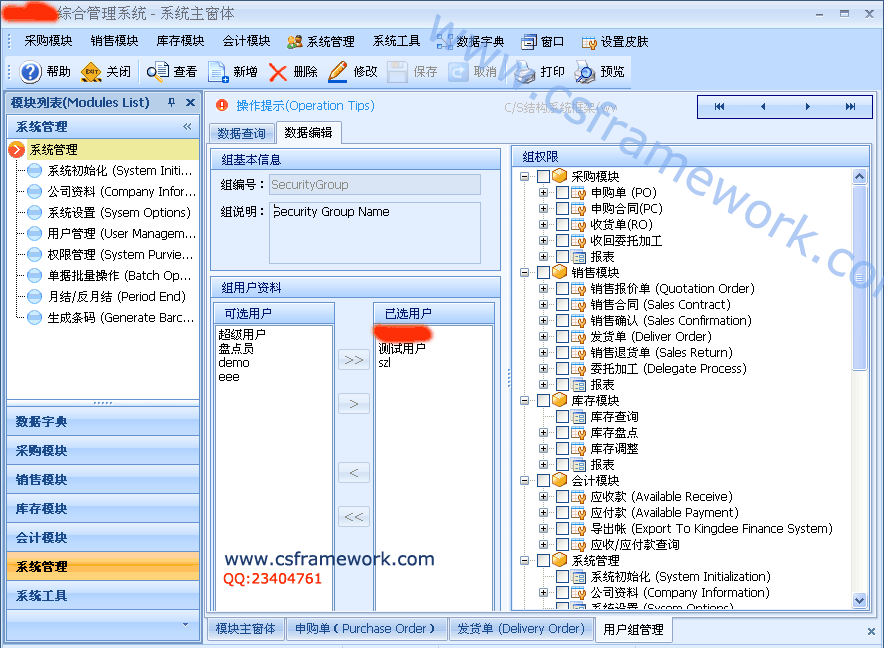Click the Preview (预览) magnifier icon
The width and height of the screenshot is (884, 648).
[585, 72]
